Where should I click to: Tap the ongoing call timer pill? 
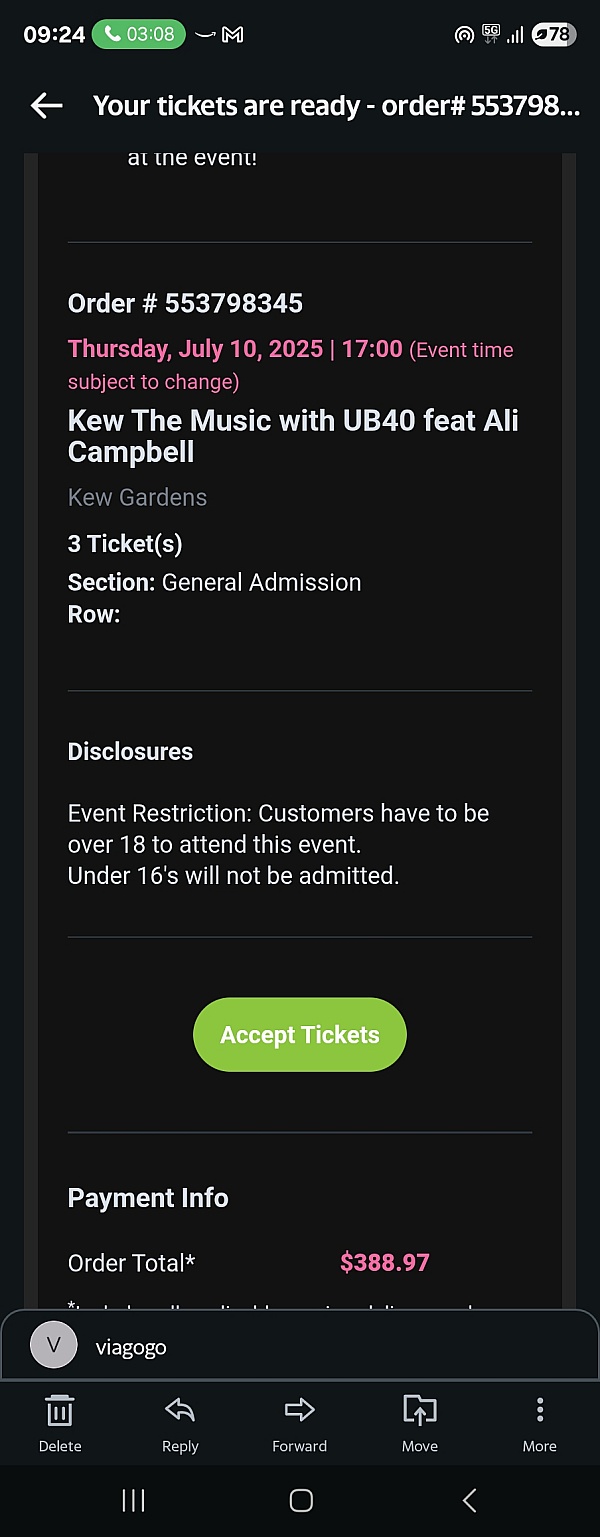coord(139,34)
